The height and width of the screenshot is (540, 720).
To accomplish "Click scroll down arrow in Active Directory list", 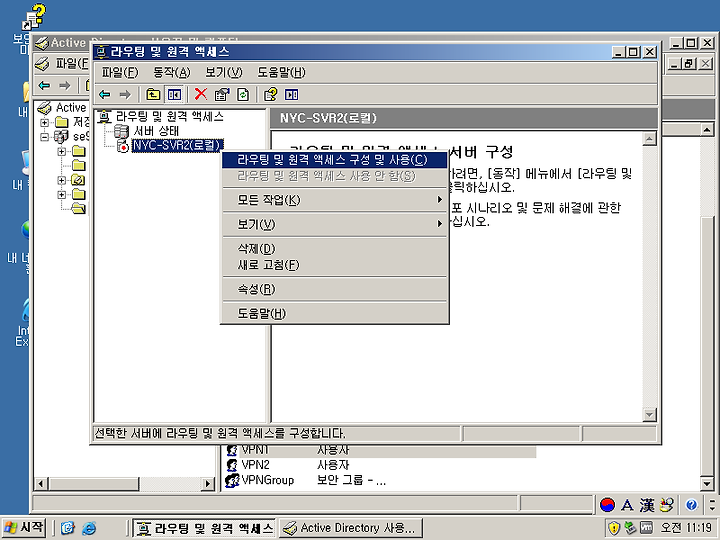I will [707, 484].
